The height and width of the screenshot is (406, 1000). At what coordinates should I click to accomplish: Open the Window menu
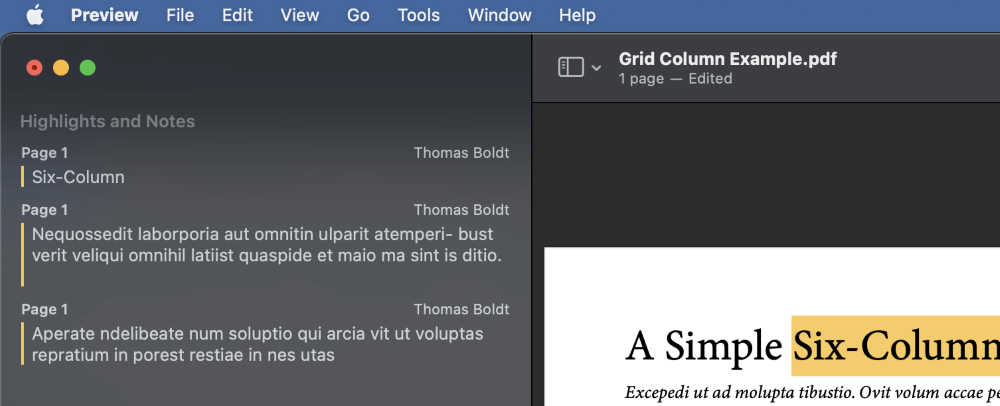pos(499,15)
